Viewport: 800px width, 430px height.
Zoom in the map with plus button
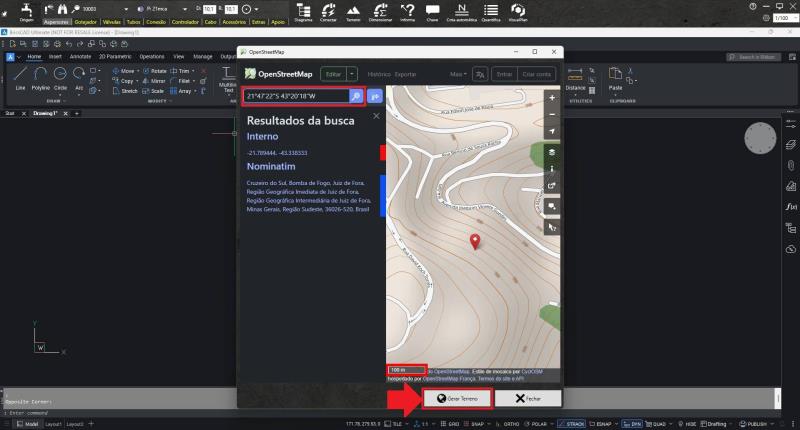click(551, 98)
